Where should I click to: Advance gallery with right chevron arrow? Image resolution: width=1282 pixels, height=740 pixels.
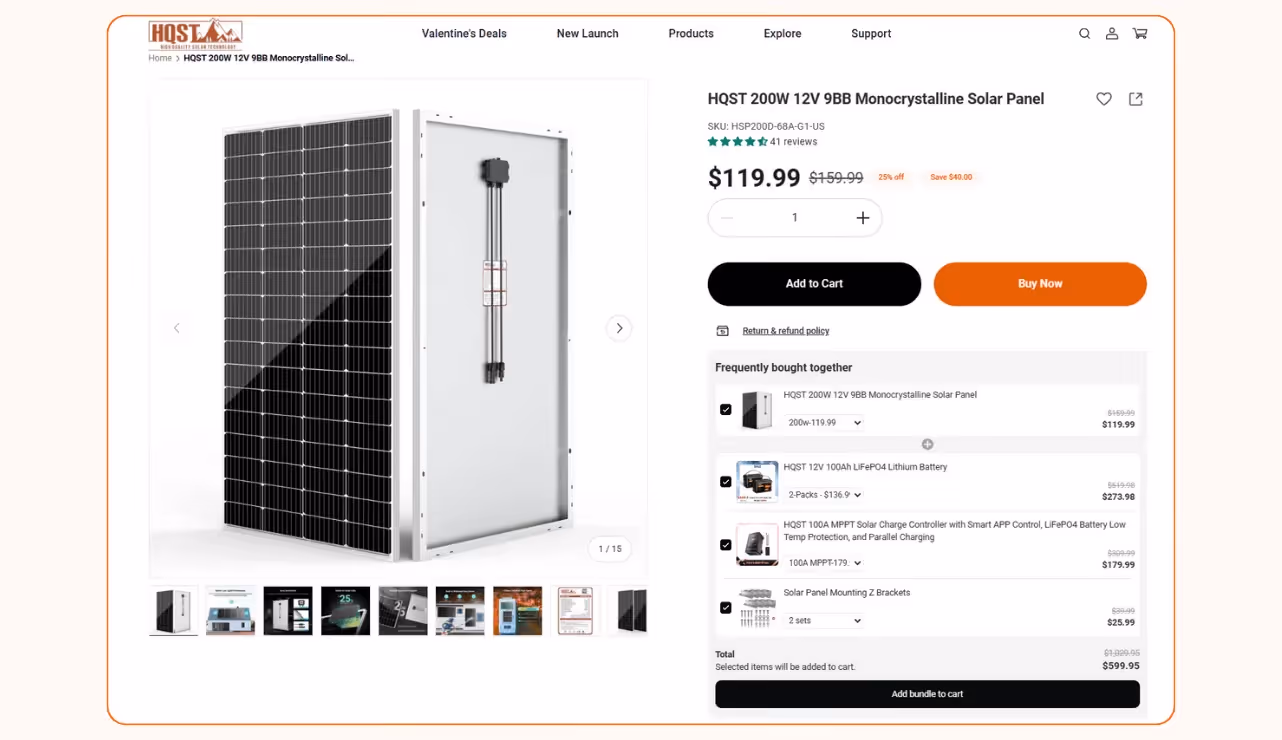[619, 328]
